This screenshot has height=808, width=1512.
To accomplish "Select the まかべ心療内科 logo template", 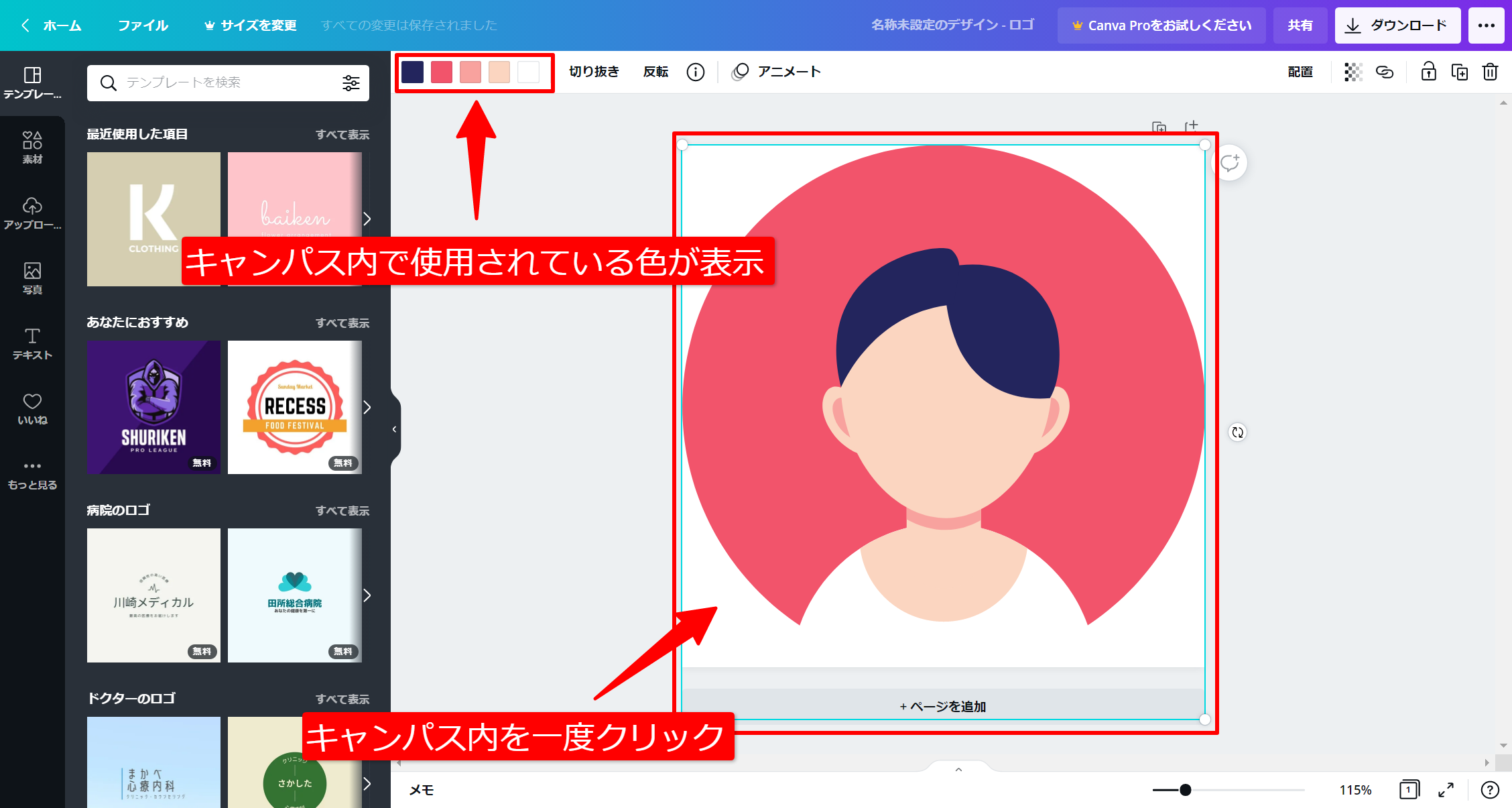I will click(x=153, y=762).
